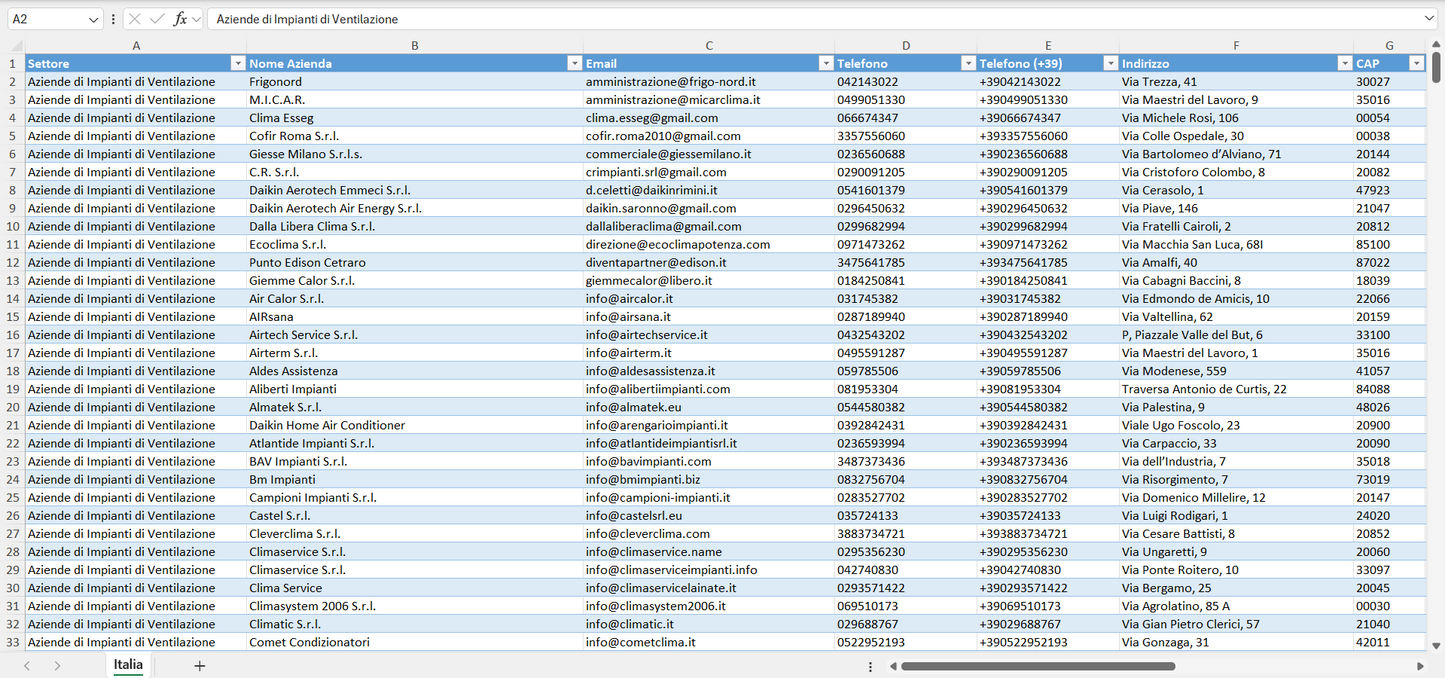This screenshot has height=678, width=1445.
Task: Select cell info@aldesassistenza.it
Action: (709, 371)
